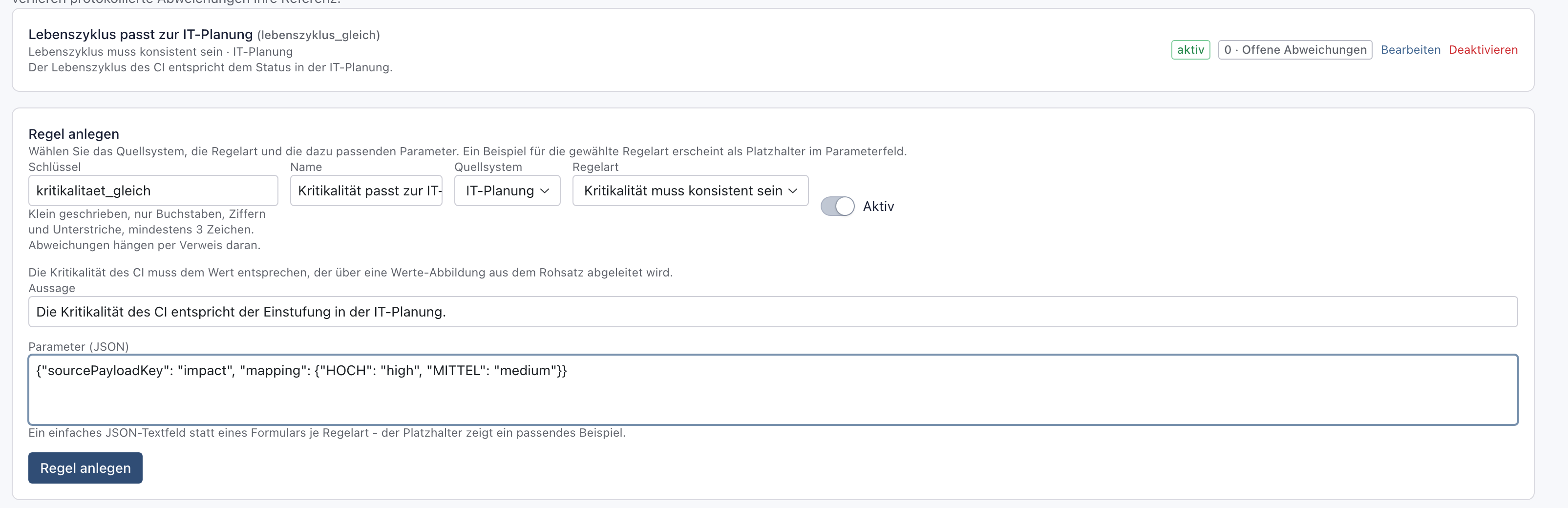Screen dimensions: 1568x508
Task: Toggle the Aktiv switch
Action: pyautogui.click(x=837, y=206)
